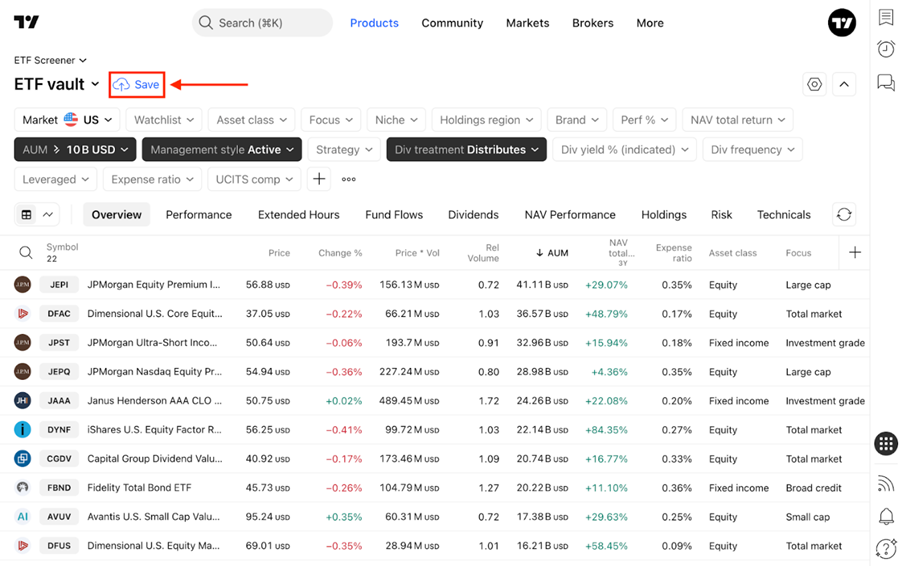902x566 pixels.
Task: Click the symbol search magnifier icon
Action: point(26,253)
